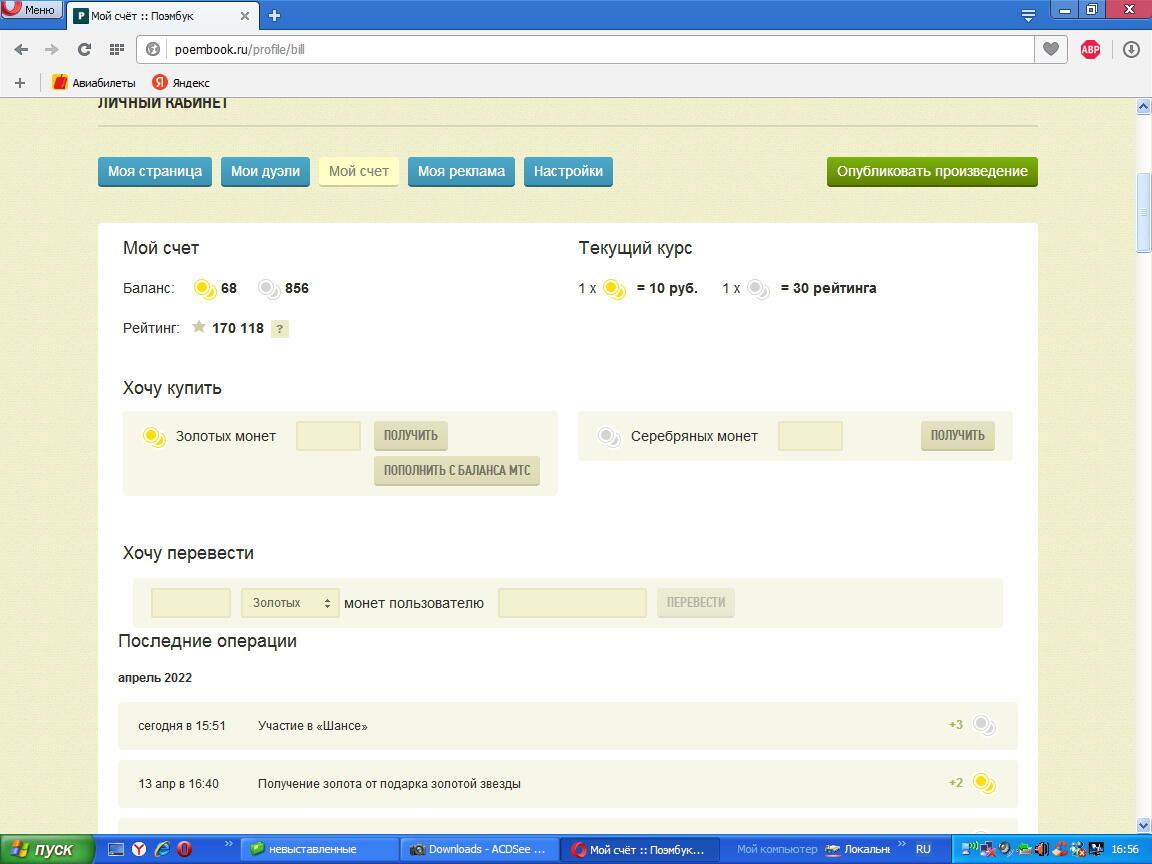
Task: Go to the Настройки tab
Action: coord(568,171)
